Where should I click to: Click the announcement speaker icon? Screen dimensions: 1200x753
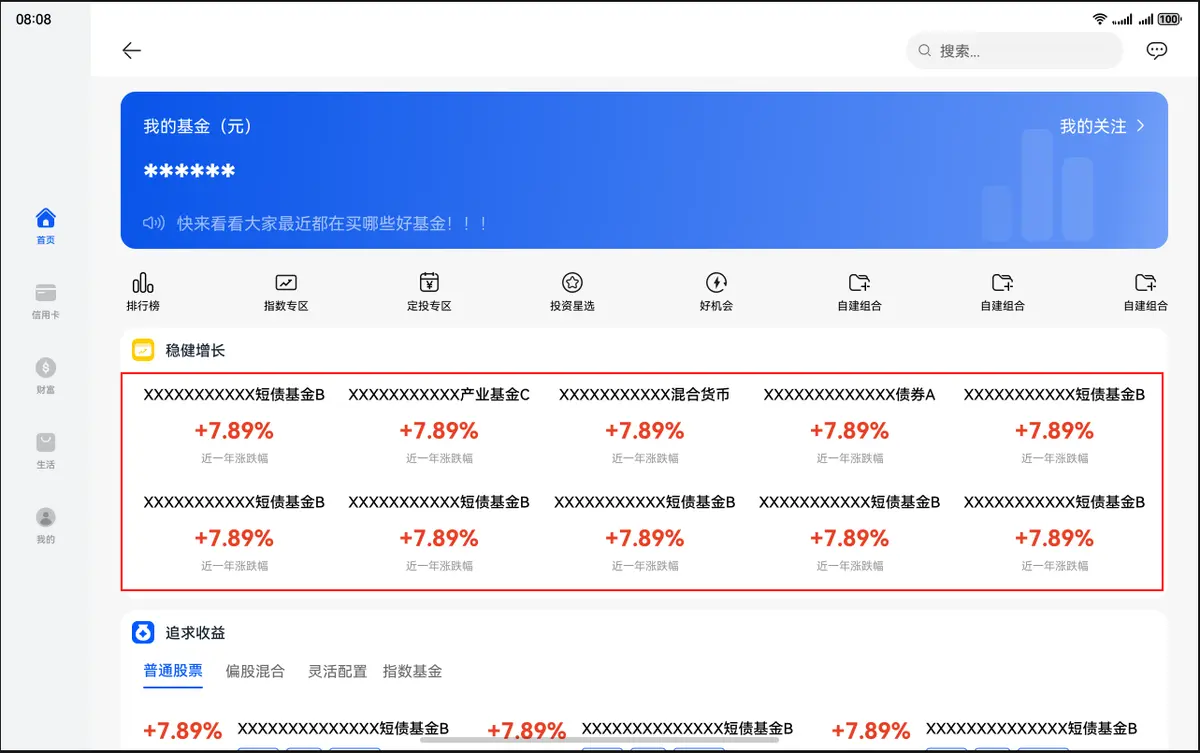point(153,223)
